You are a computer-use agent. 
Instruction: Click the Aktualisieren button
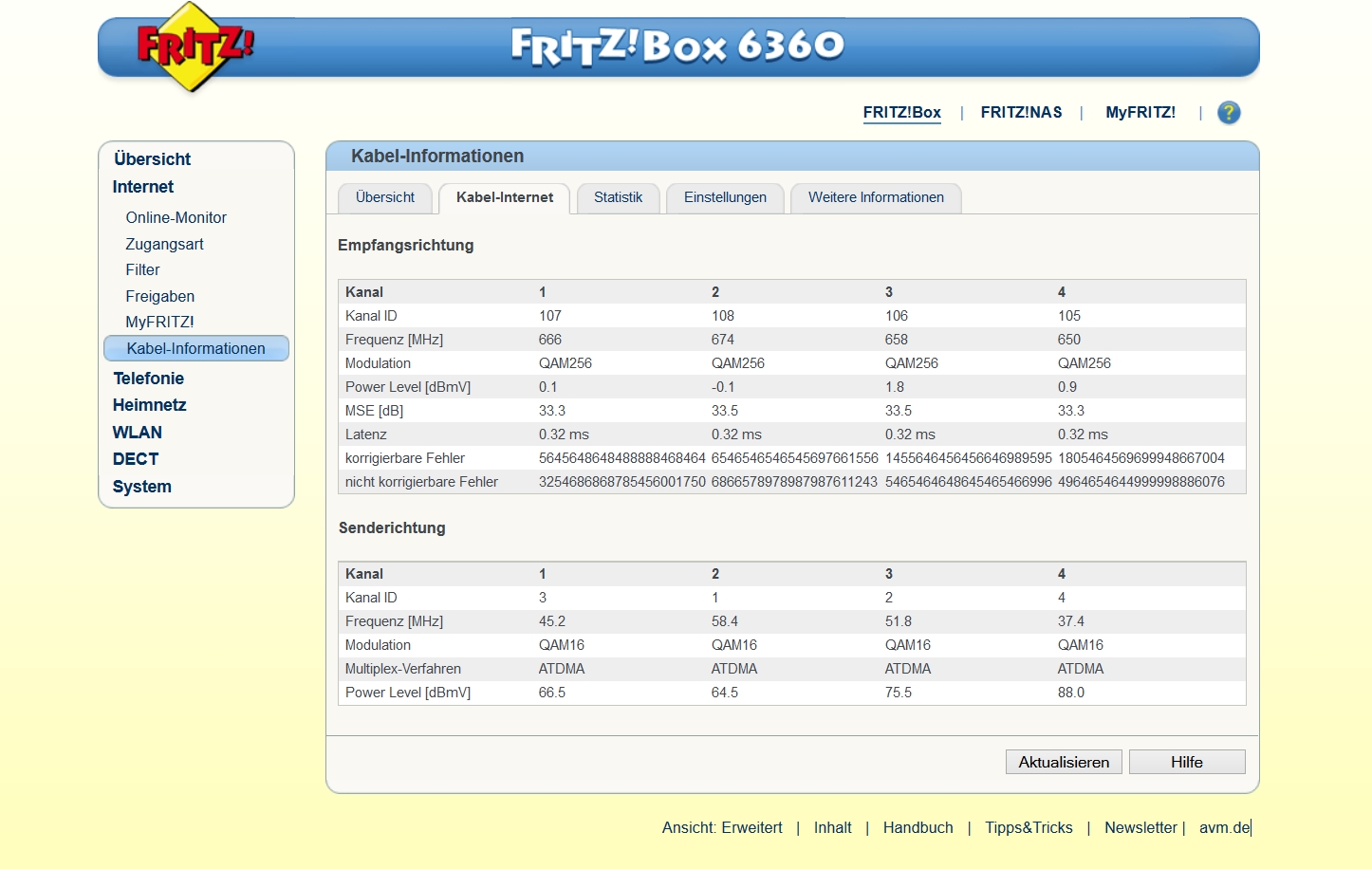(x=1064, y=762)
